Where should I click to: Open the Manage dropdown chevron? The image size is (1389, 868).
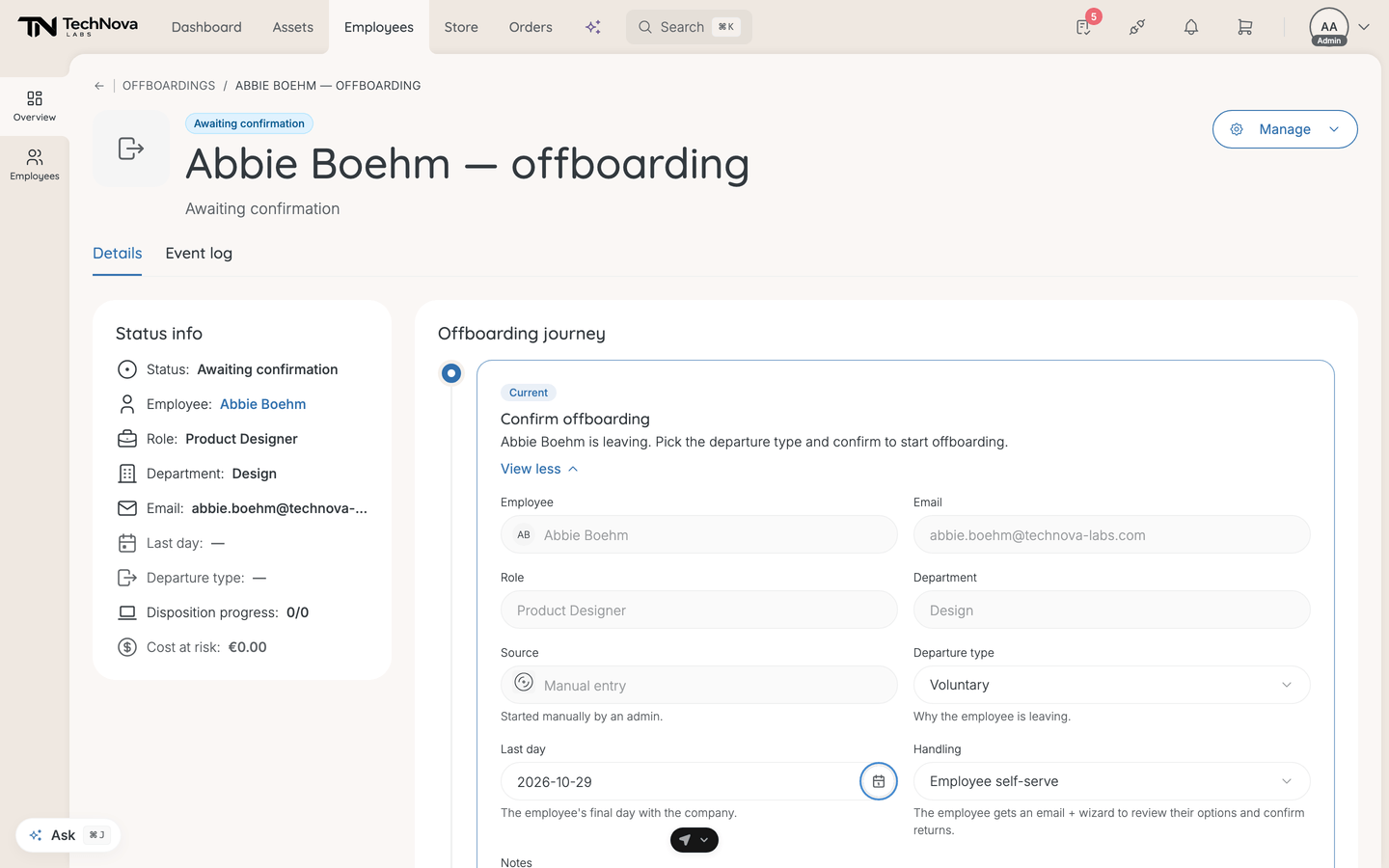coord(1334,129)
